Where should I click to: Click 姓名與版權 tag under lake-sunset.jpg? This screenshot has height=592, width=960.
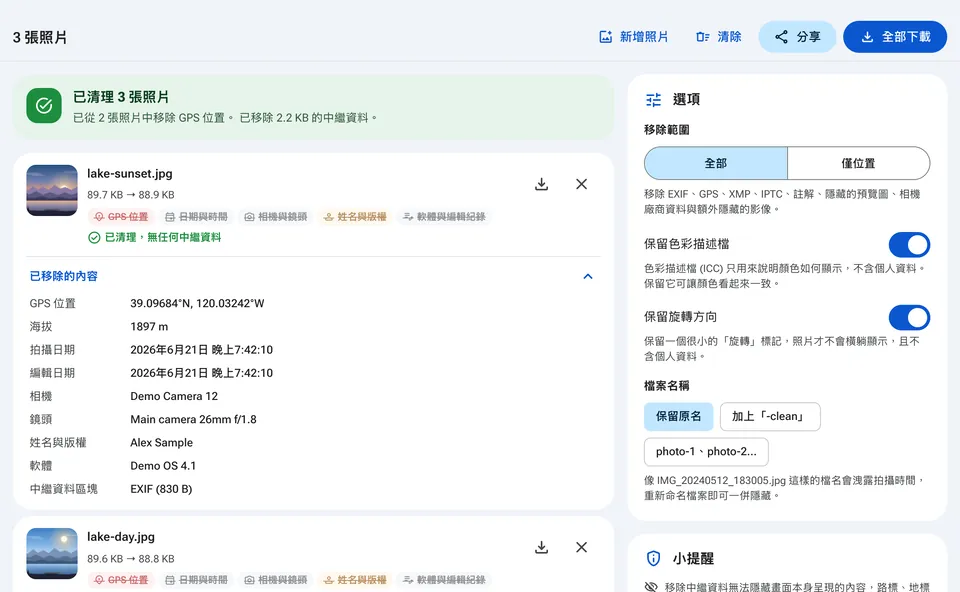click(x=355, y=217)
